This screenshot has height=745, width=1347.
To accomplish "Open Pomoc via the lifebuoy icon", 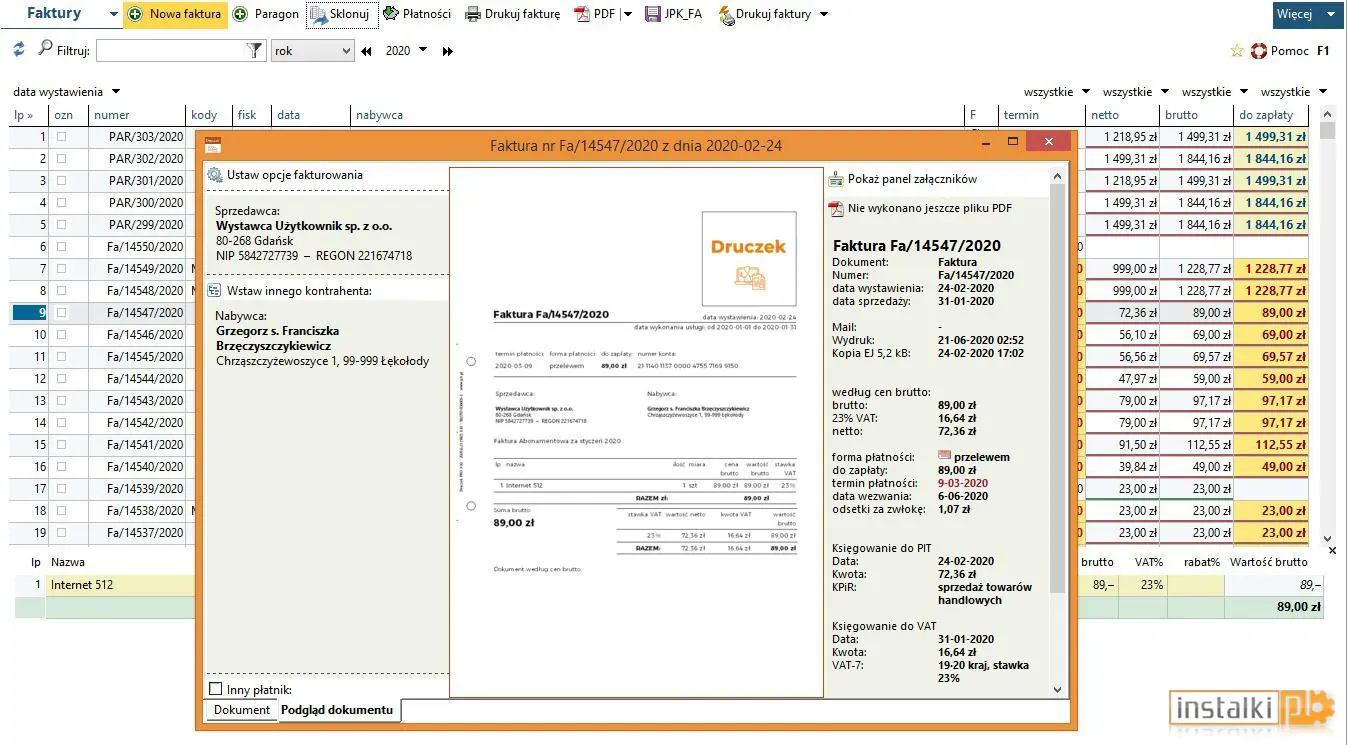I will click(1258, 50).
